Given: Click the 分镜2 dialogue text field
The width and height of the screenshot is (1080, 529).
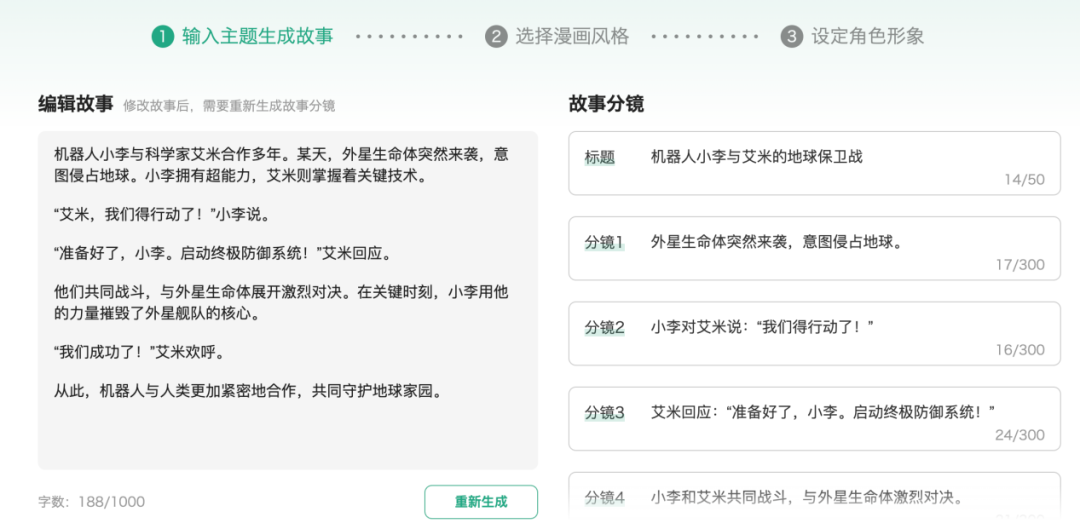Looking at the screenshot, I should point(763,327).
